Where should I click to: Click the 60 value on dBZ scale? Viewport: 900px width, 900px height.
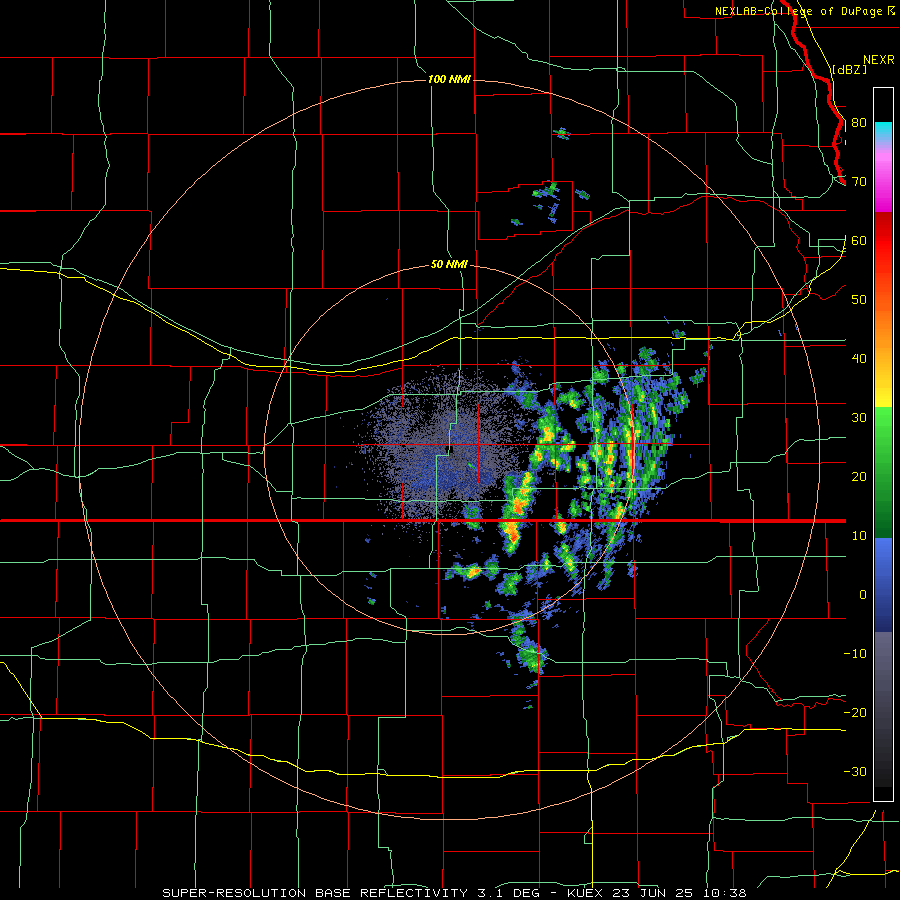859,241
